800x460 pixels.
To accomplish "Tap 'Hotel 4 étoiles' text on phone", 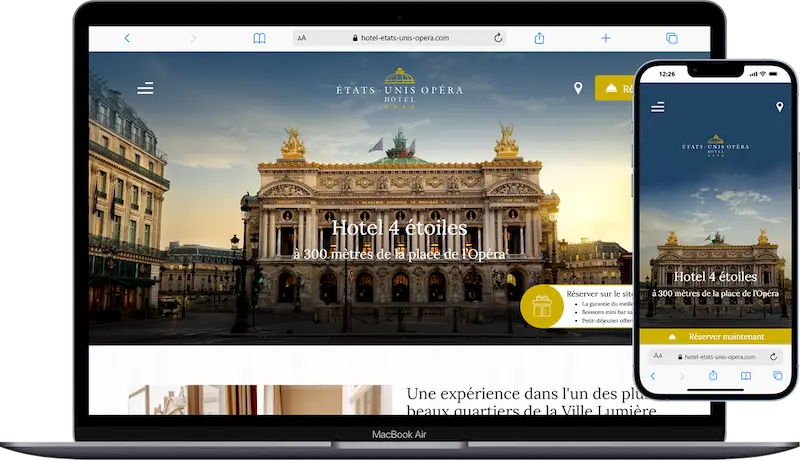I will tap(715, 276).
